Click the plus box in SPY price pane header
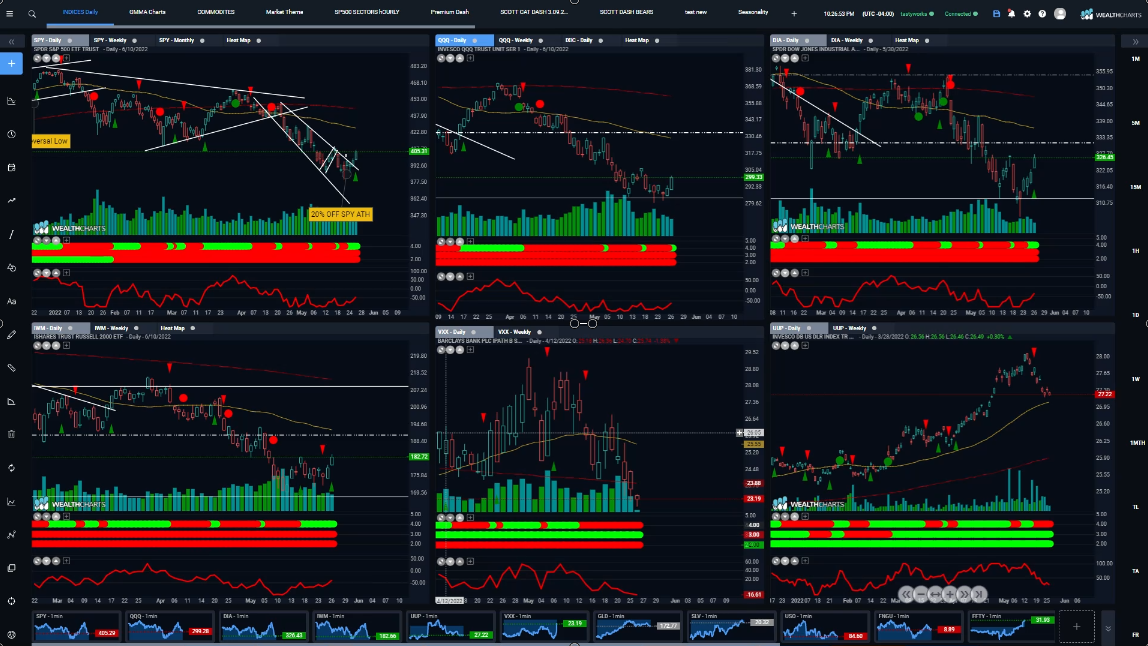Viewport: 1148px width, 646px height. pyautogui.click(x=66, y=58)
